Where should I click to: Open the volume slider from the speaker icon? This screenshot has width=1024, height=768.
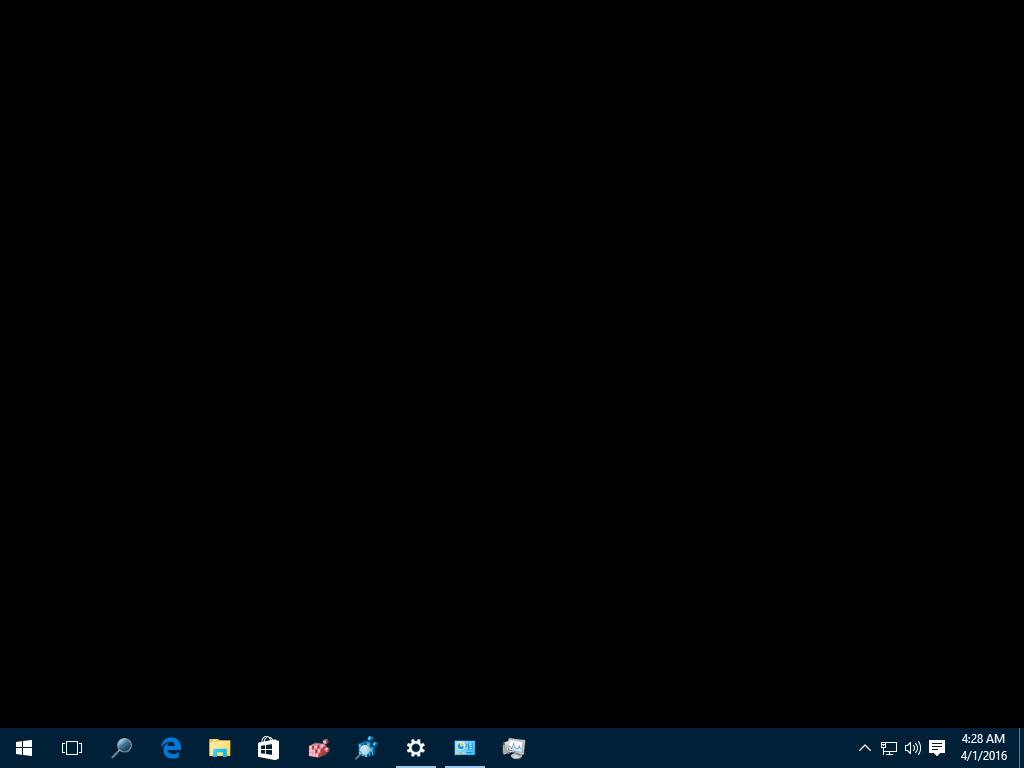(x=912, y=747)
